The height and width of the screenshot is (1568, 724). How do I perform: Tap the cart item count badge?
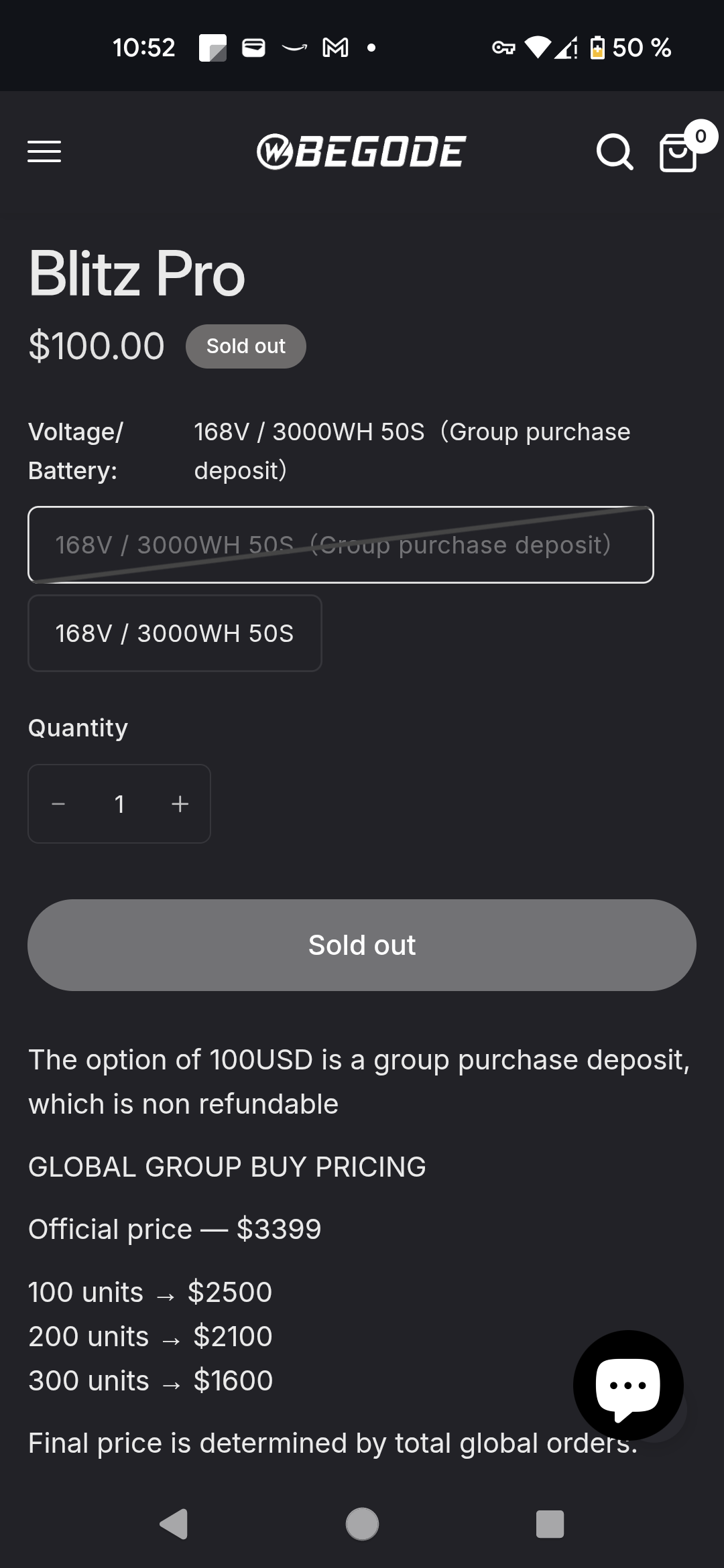[x=701, y=137]
